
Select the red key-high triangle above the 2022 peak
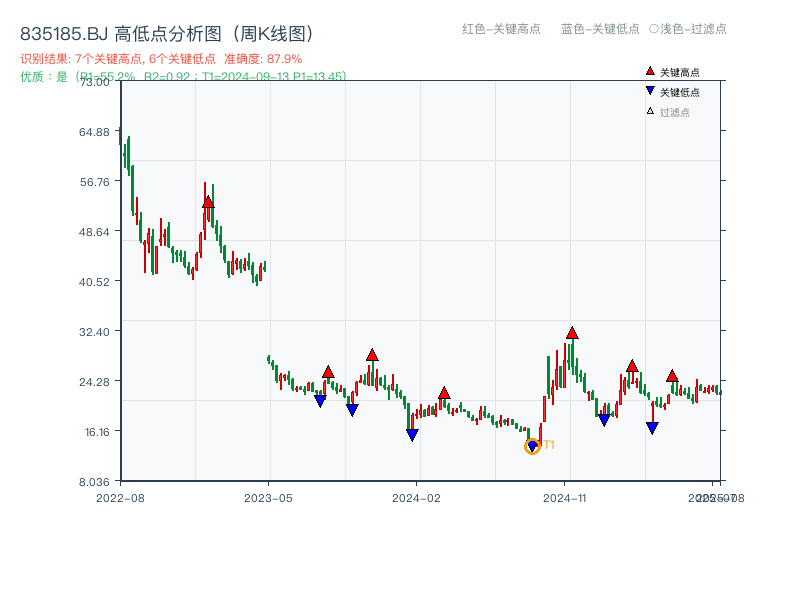[207, 200]
